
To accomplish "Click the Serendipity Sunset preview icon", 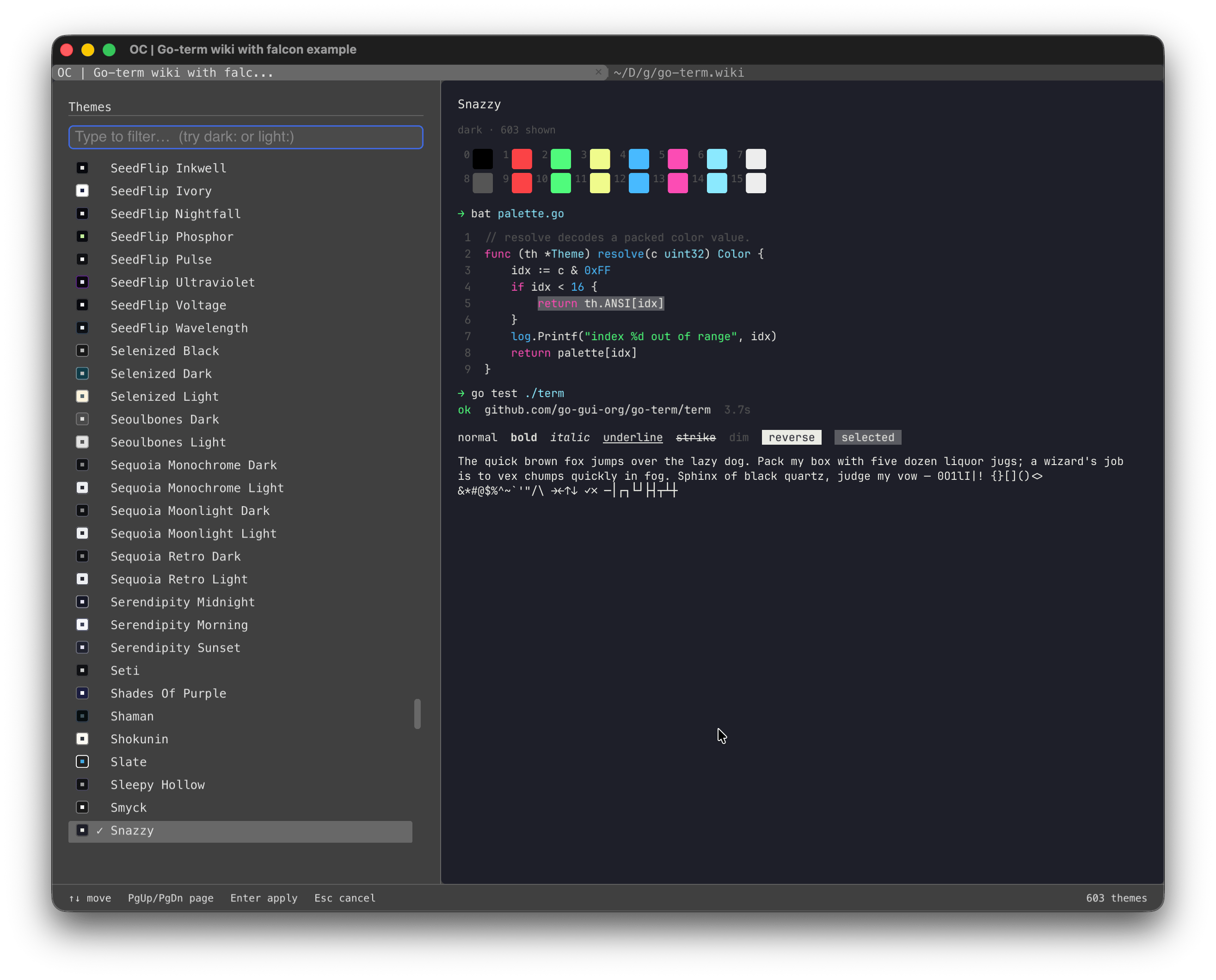I will 82,648.
